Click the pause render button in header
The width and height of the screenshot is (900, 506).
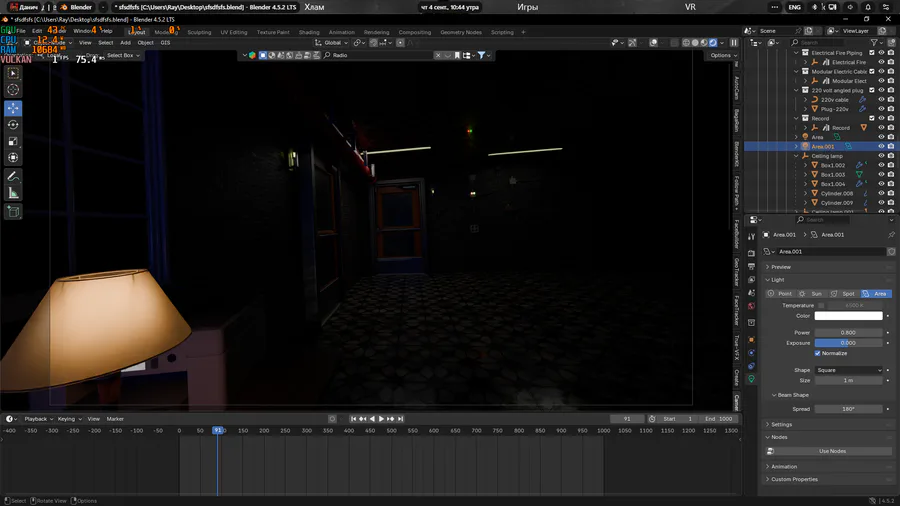click(734, 42)
